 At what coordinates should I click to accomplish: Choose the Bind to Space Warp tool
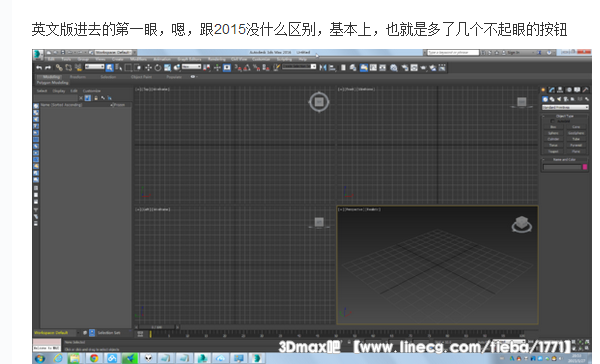click(x=78, y=68)
